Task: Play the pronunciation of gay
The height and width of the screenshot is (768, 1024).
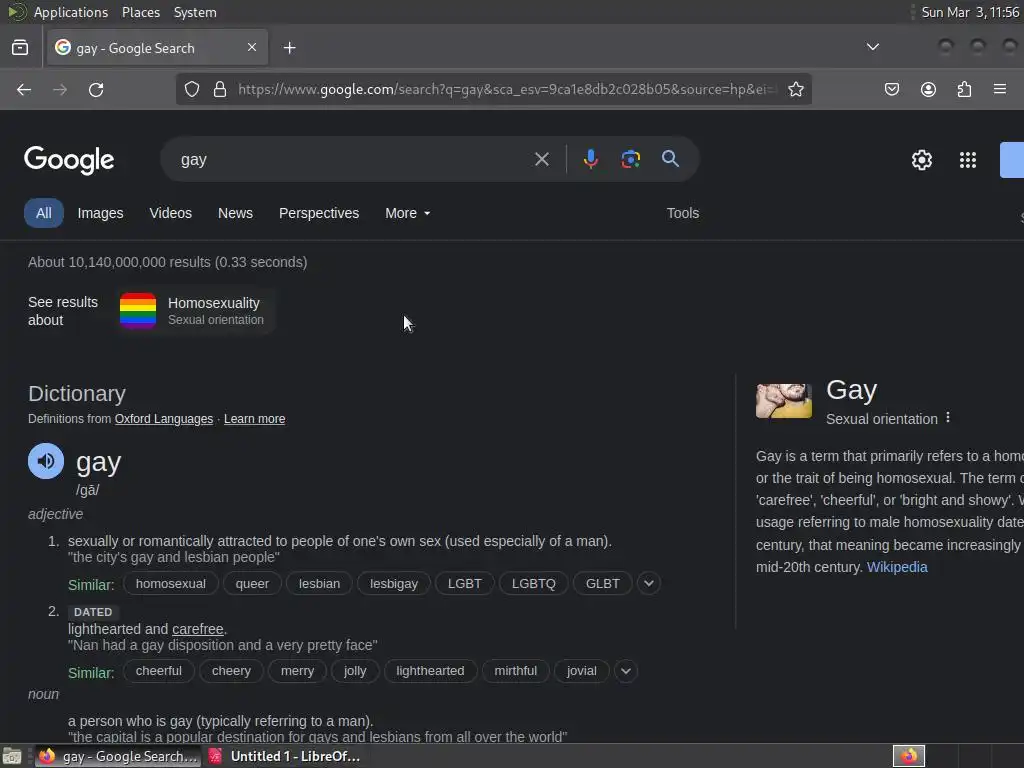Action: (46, 461)
